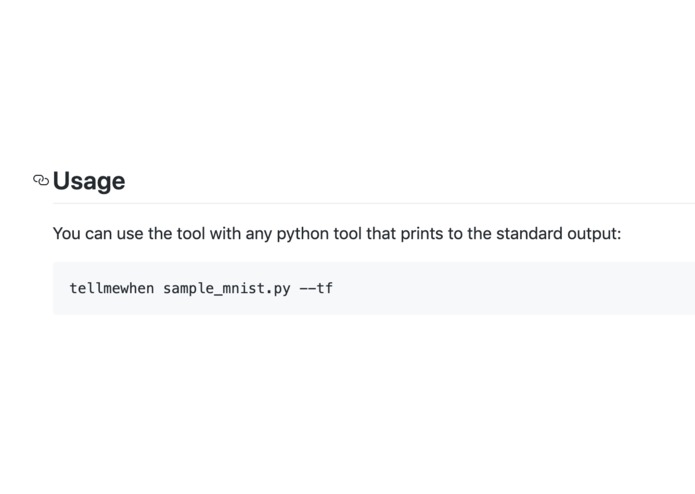Click 'sample_mnist.py' in the code snippet
The image size is (695, 494).
(x=227, y=288)
